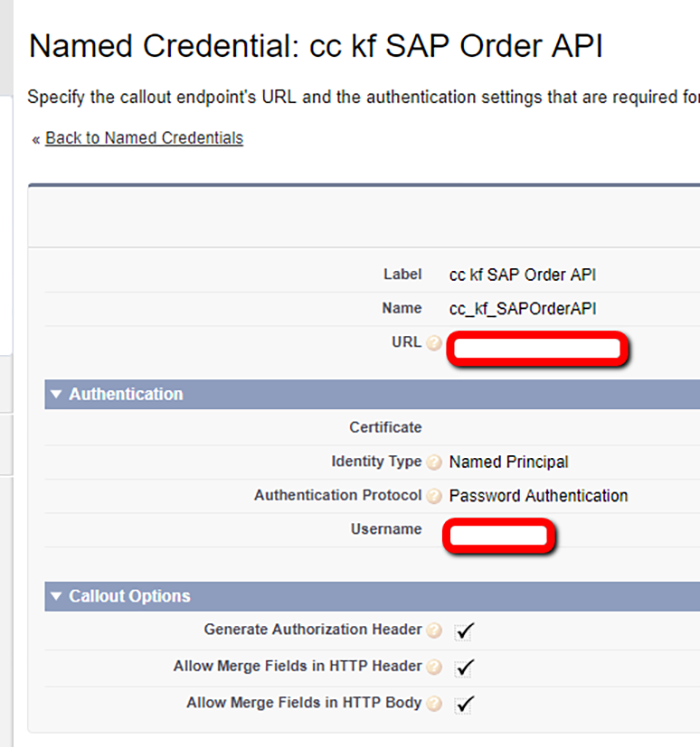Click the Authentication Protocol help icon
Viewport: 700px width, 747px height.
tap(434, 496)
